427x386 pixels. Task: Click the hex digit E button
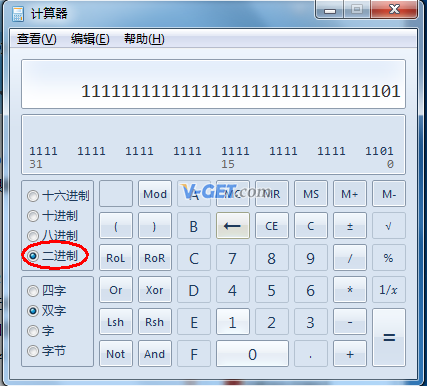click(194, 322)
